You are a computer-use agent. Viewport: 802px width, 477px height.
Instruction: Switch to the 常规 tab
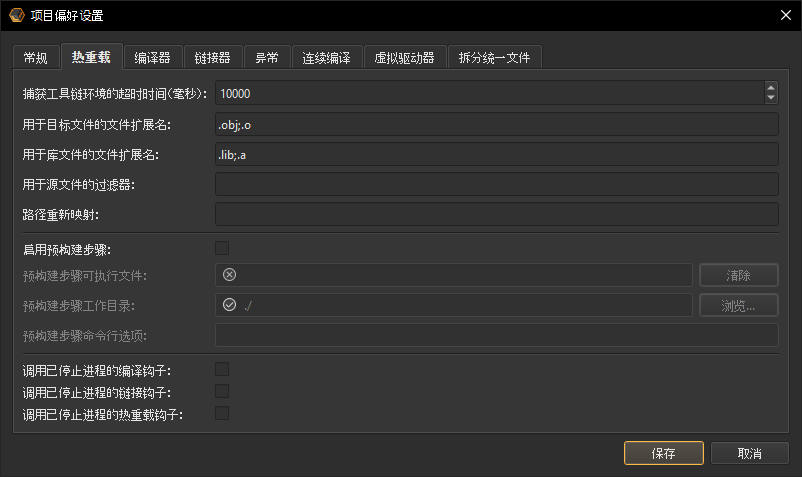pyautogui.click(x=35, y=58)
